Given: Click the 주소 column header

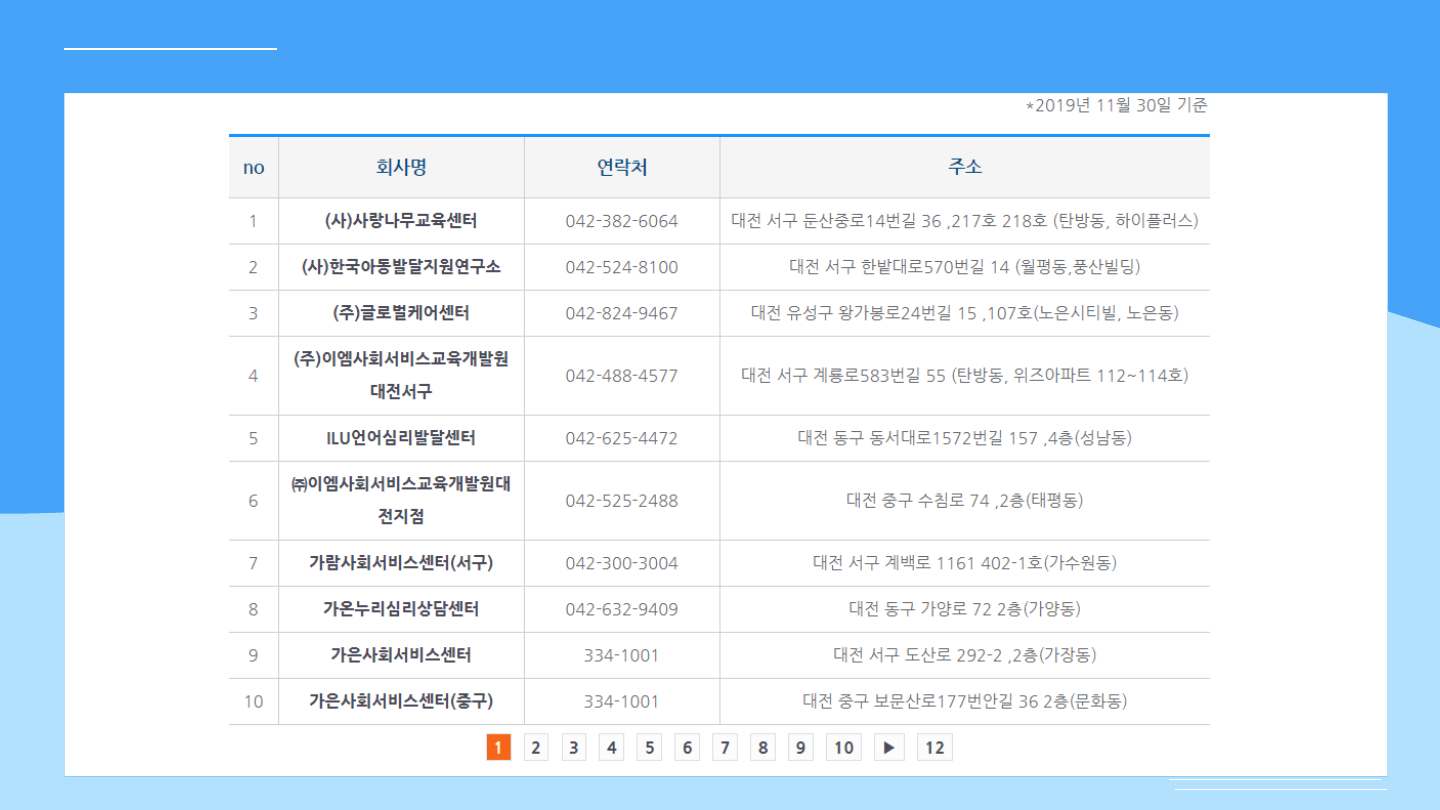Looking at the screenshot, I should pyautogui.click(x=964, y=167).
